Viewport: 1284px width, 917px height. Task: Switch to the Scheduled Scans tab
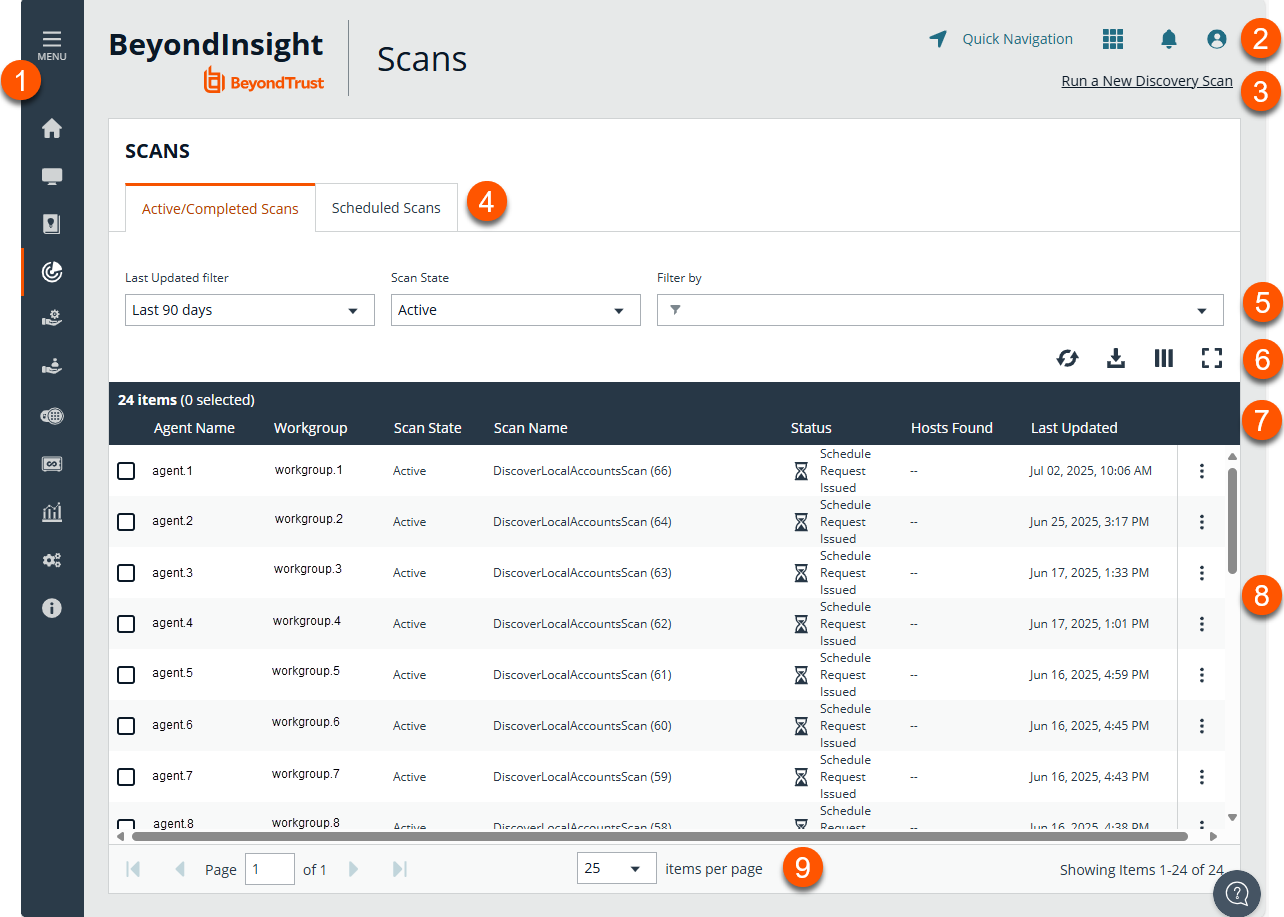click(x=386, y=208)
